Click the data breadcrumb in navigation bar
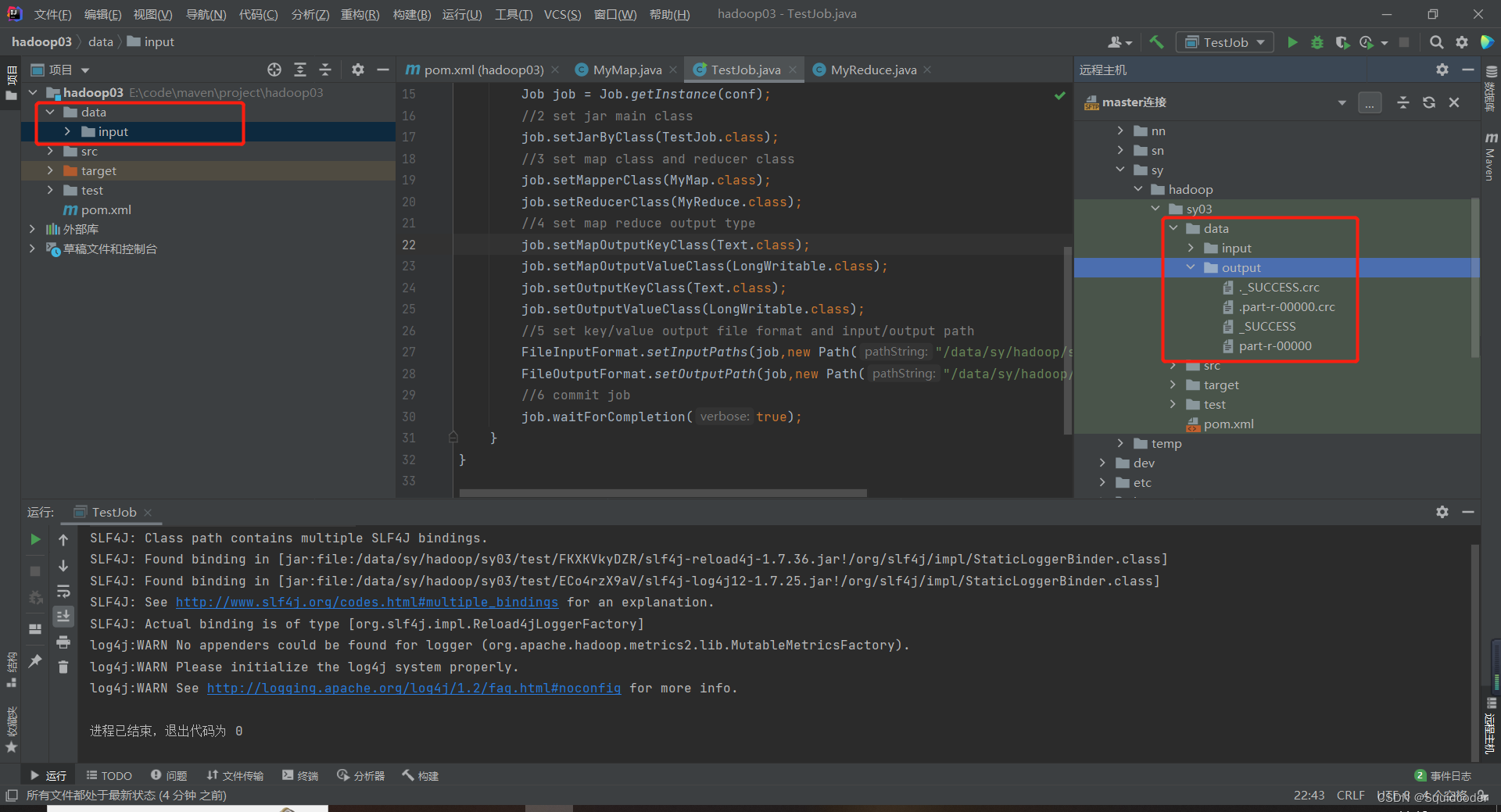The height and width of the screenshot is (812, 1501). (x=100, y=41)
